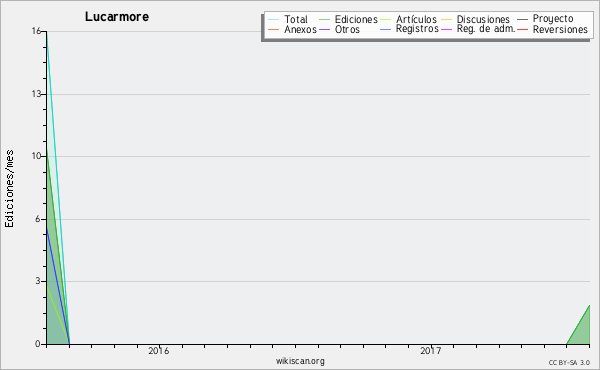
Task: Click the 16 y-axis value
Action: pyautogui.click(x=36, y=31)
